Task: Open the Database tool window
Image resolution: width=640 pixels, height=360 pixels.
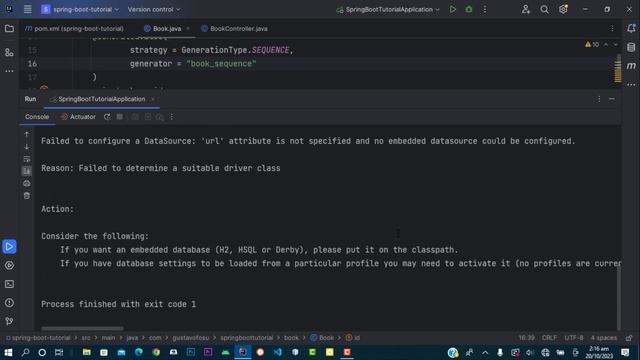Action: [631, 47]
